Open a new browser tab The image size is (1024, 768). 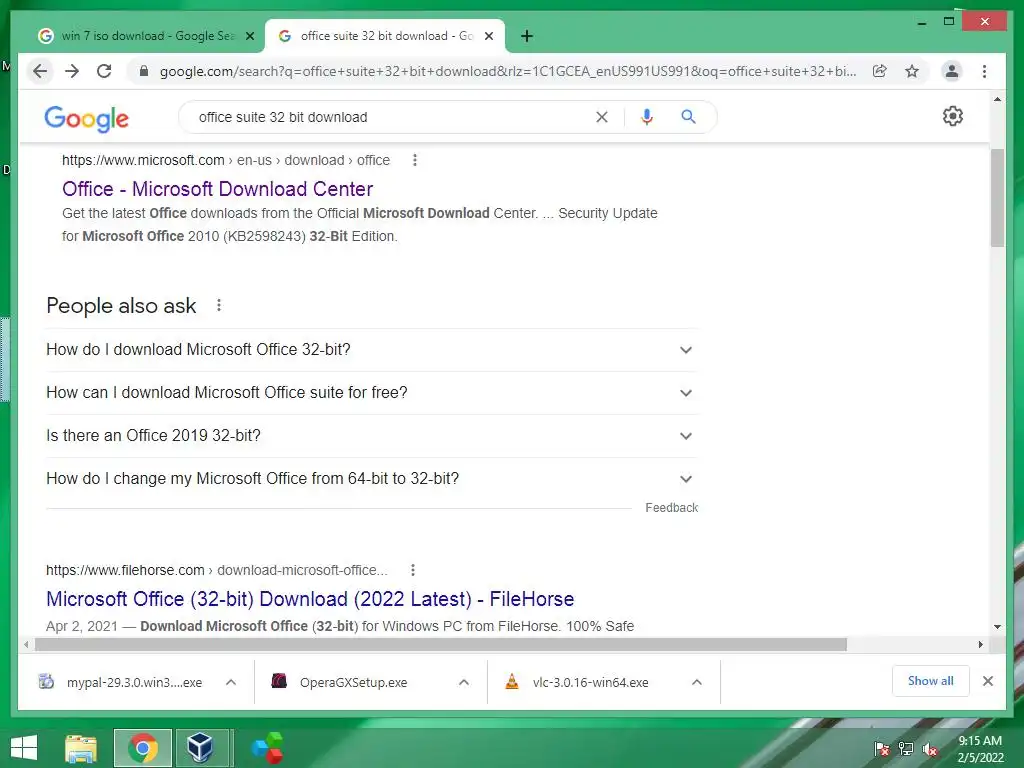[527, 36]
